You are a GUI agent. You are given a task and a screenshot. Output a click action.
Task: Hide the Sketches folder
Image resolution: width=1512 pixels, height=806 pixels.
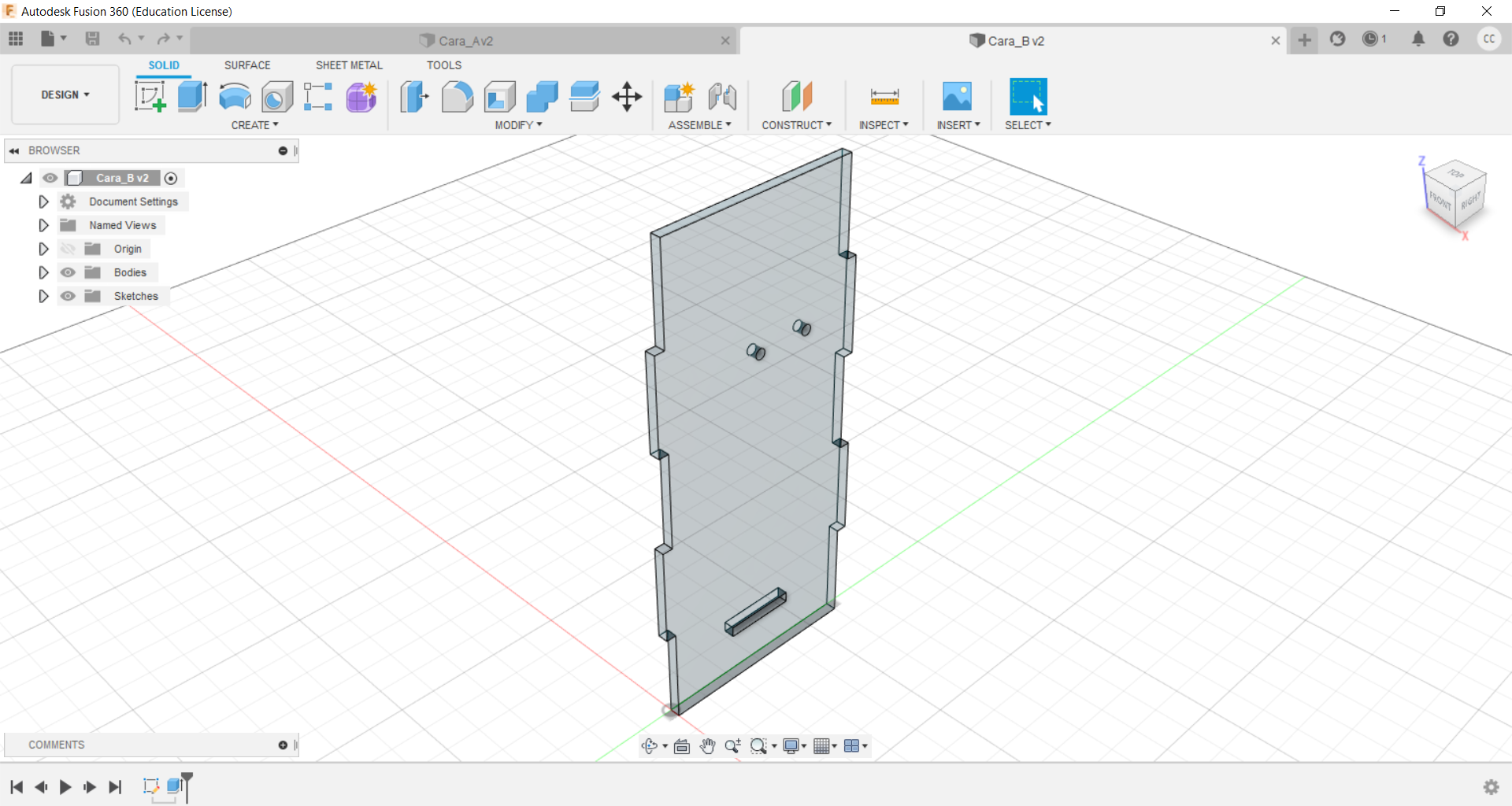point(69,296)
